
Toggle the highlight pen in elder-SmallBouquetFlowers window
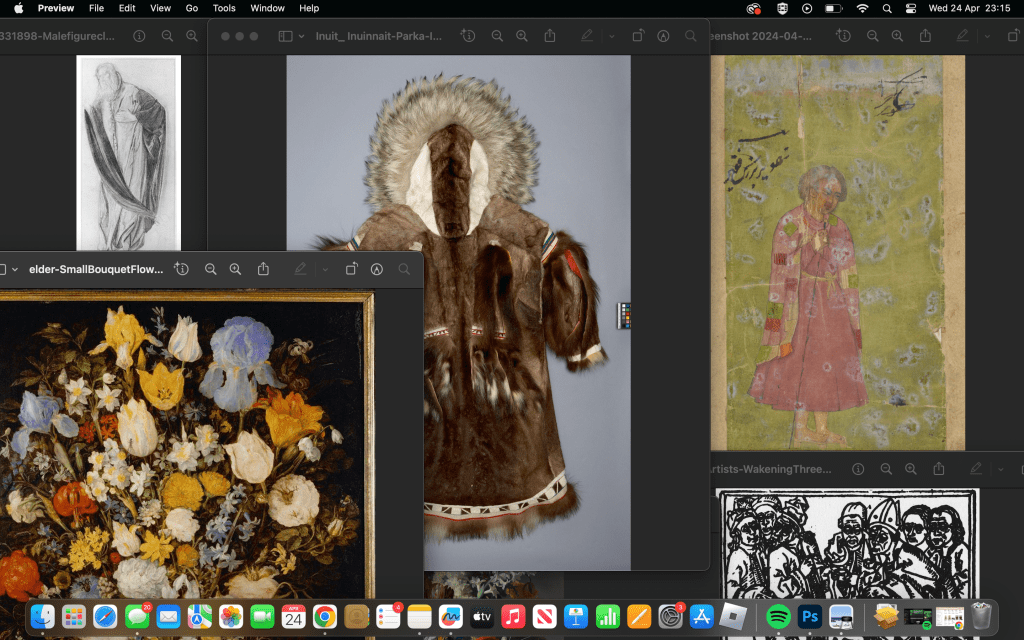tap(300, 269)
